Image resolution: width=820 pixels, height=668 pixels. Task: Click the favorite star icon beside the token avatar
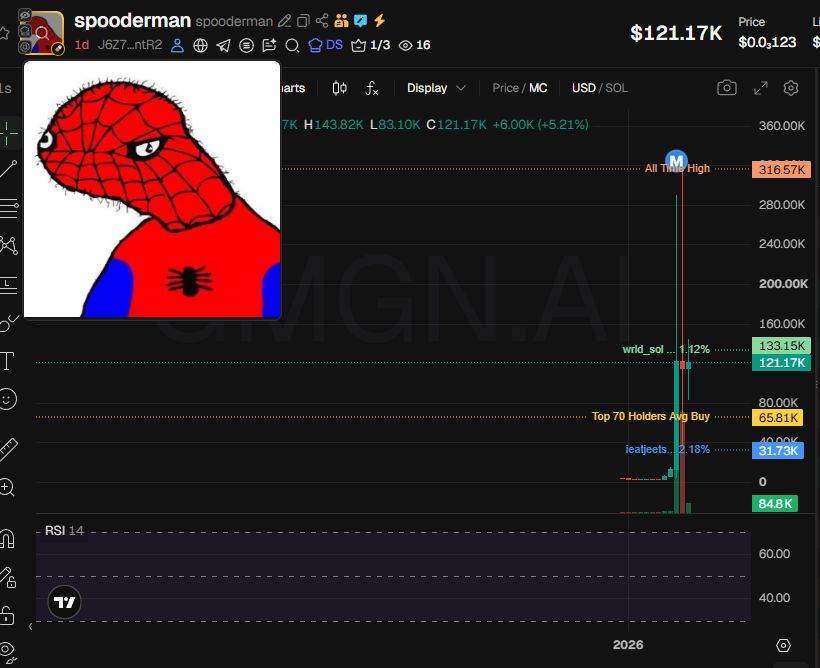pyautogui.click(x=4, y=33)
